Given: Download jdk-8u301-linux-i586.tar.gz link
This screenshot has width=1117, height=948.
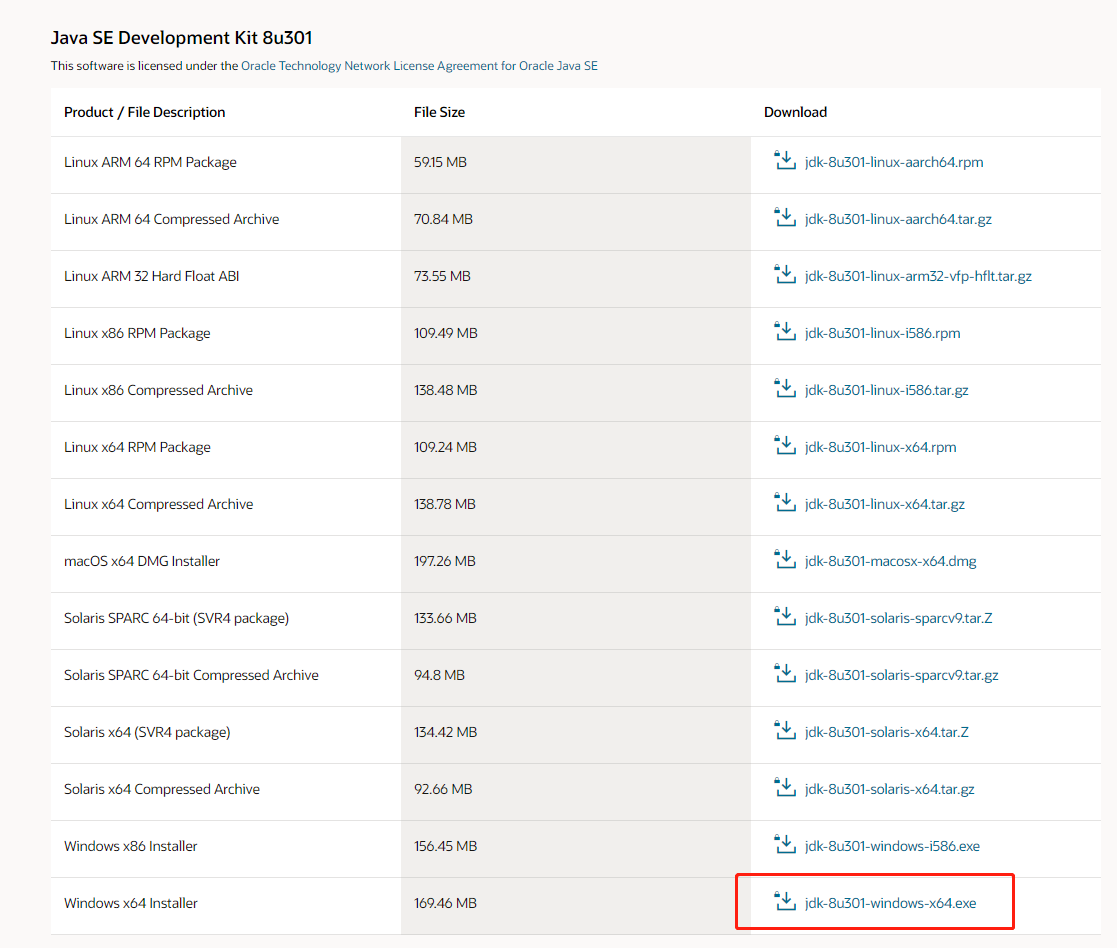Looking at the screenshot, I should 887,390.
